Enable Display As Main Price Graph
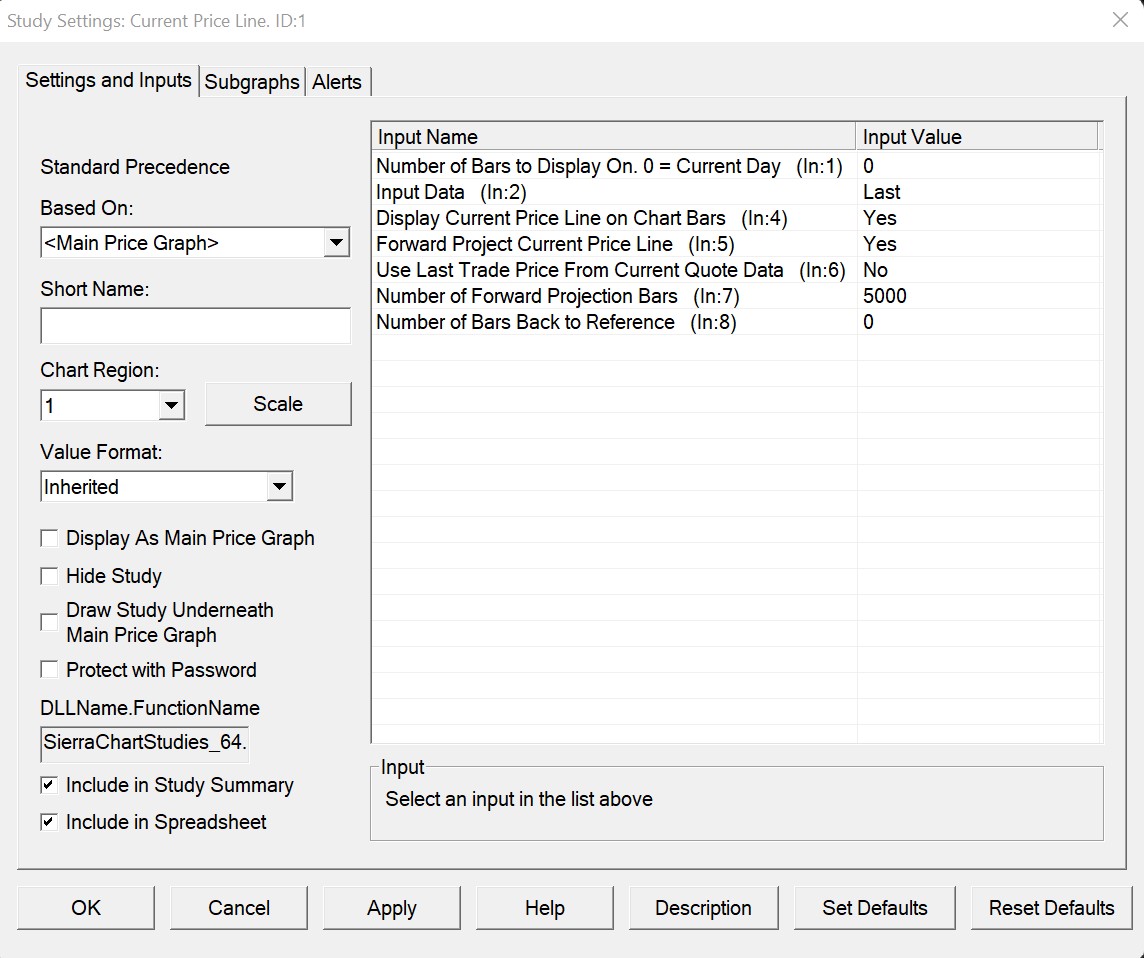Image resolution: width=1144 pixels, height=958 pixels. [x=49, y=539]
